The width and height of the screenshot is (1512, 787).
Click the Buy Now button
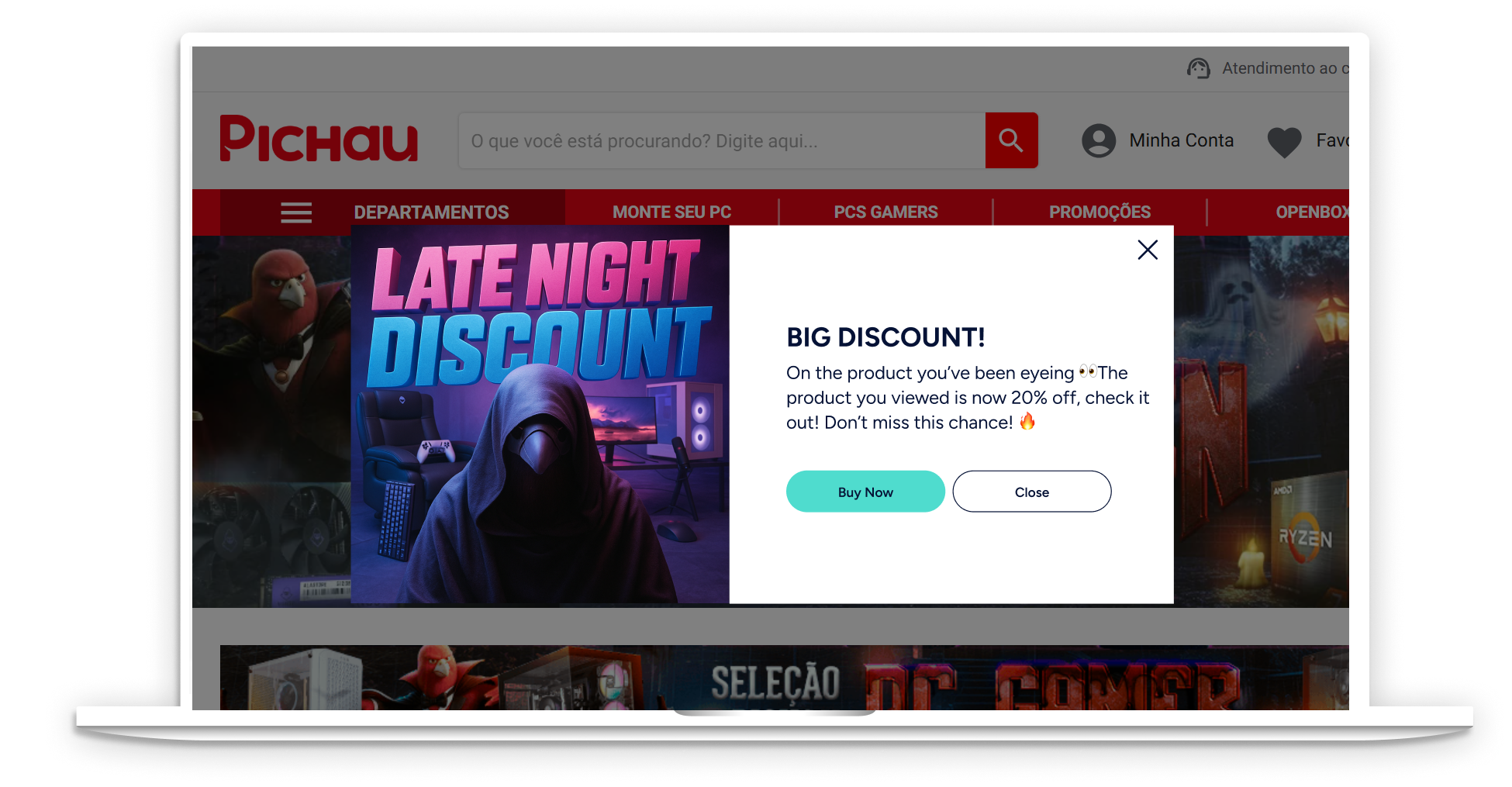coord(865,492)
